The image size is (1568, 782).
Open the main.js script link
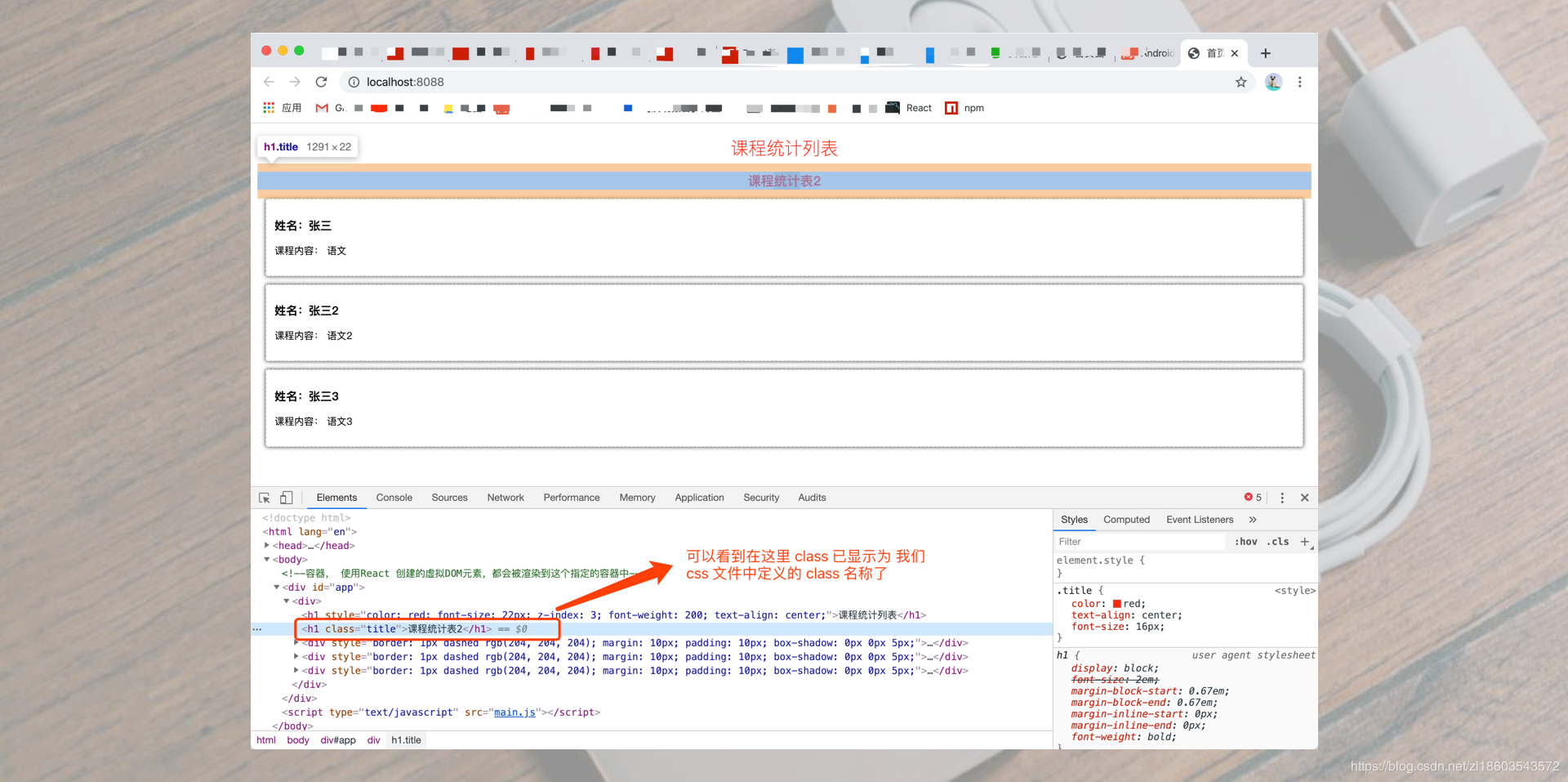pyautogui.click(x=514, y=713)
